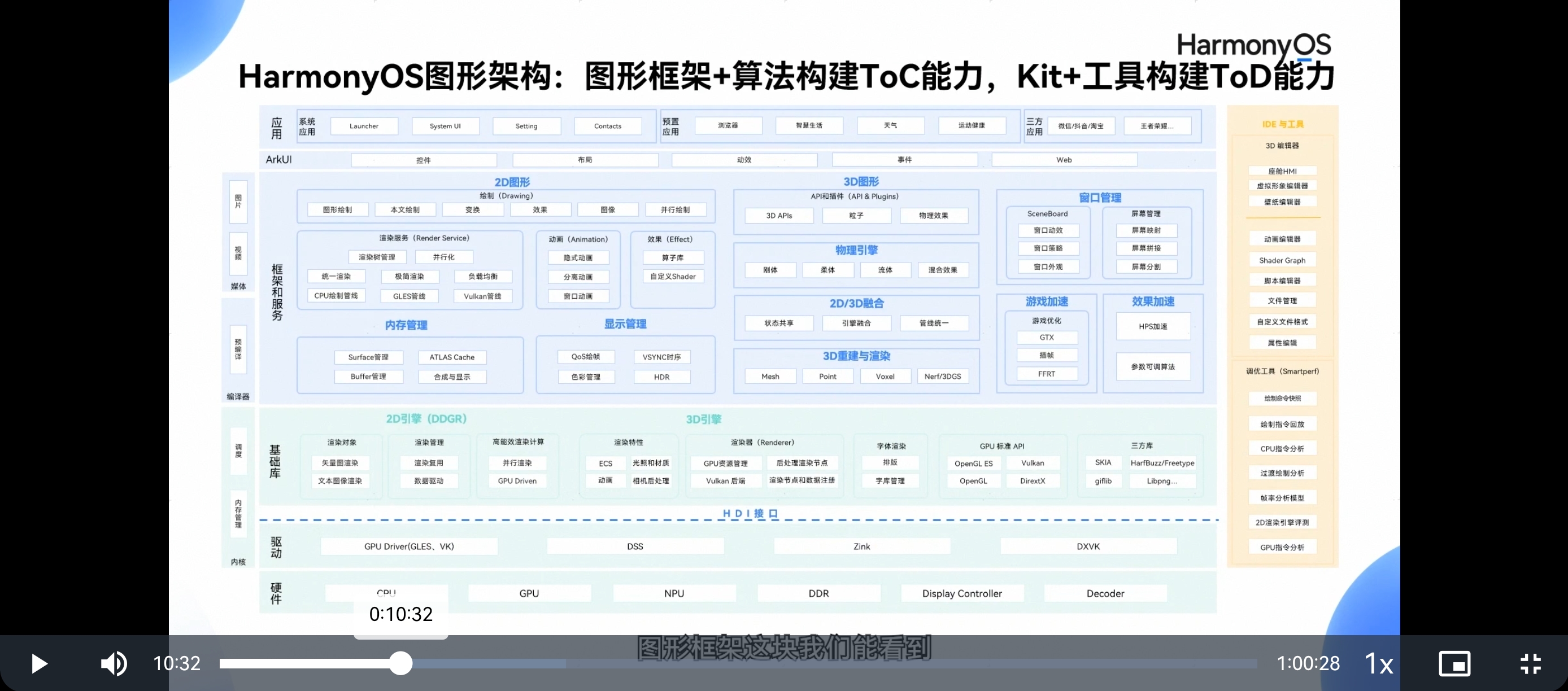Viewport: 1568px width, 691px height.
Task: Click the HarmonyOS logo
Action: point(1253,46)
